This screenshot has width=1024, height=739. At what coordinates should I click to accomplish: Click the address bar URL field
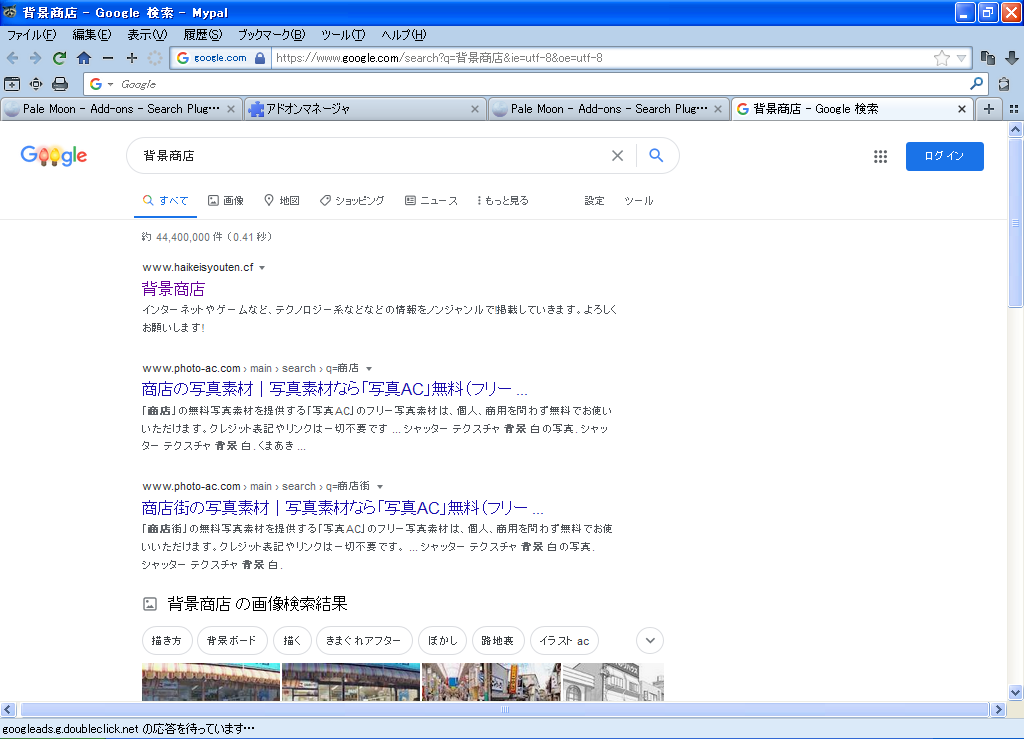[601, 58]
